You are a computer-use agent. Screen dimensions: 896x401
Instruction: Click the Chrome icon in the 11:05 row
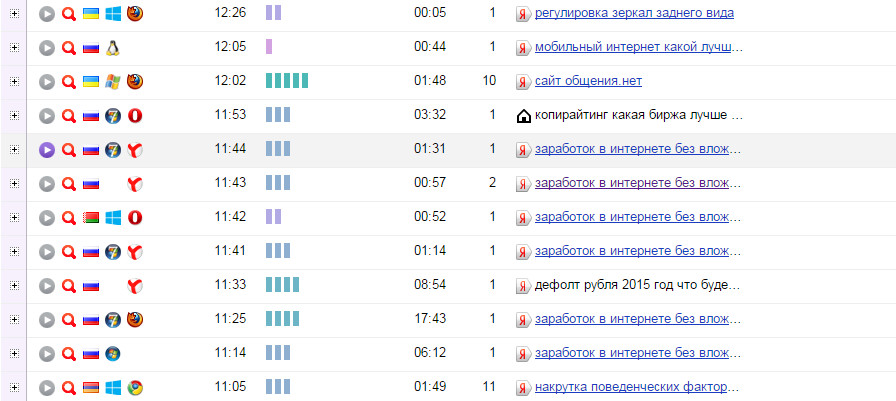pos(135,388)
